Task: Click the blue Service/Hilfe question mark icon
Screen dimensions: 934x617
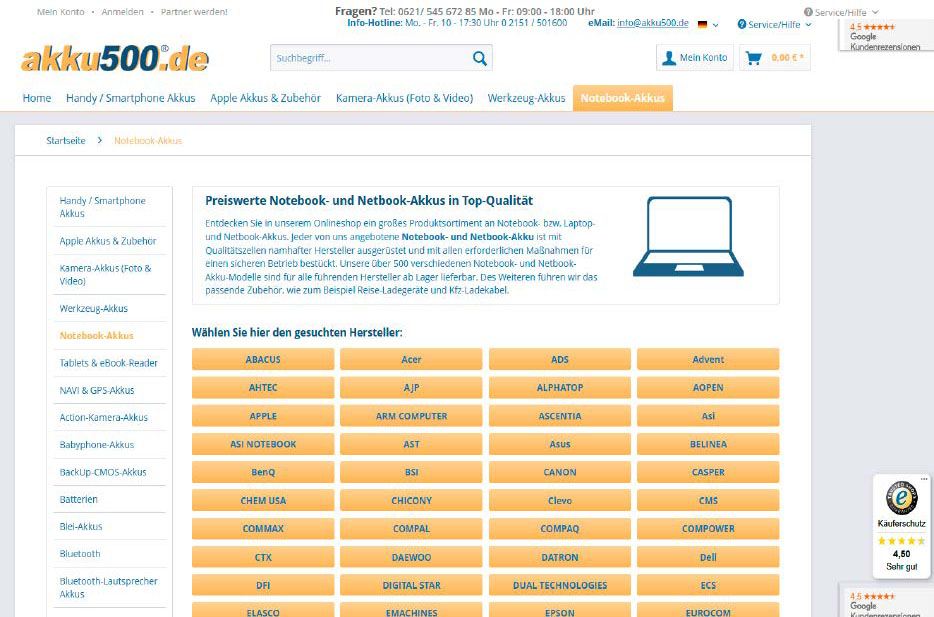Action: pyautogui.click(x=742, y=24)
